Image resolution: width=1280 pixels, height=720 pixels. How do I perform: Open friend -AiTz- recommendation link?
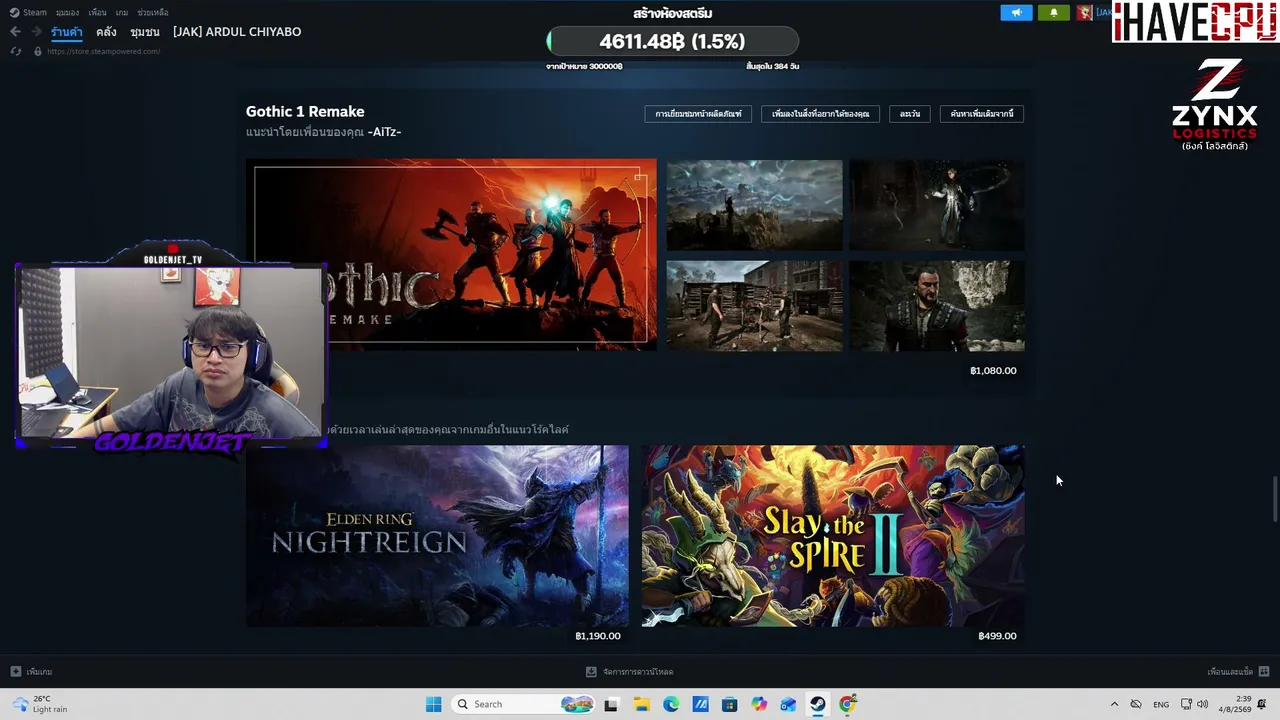[x=384, y=132]
